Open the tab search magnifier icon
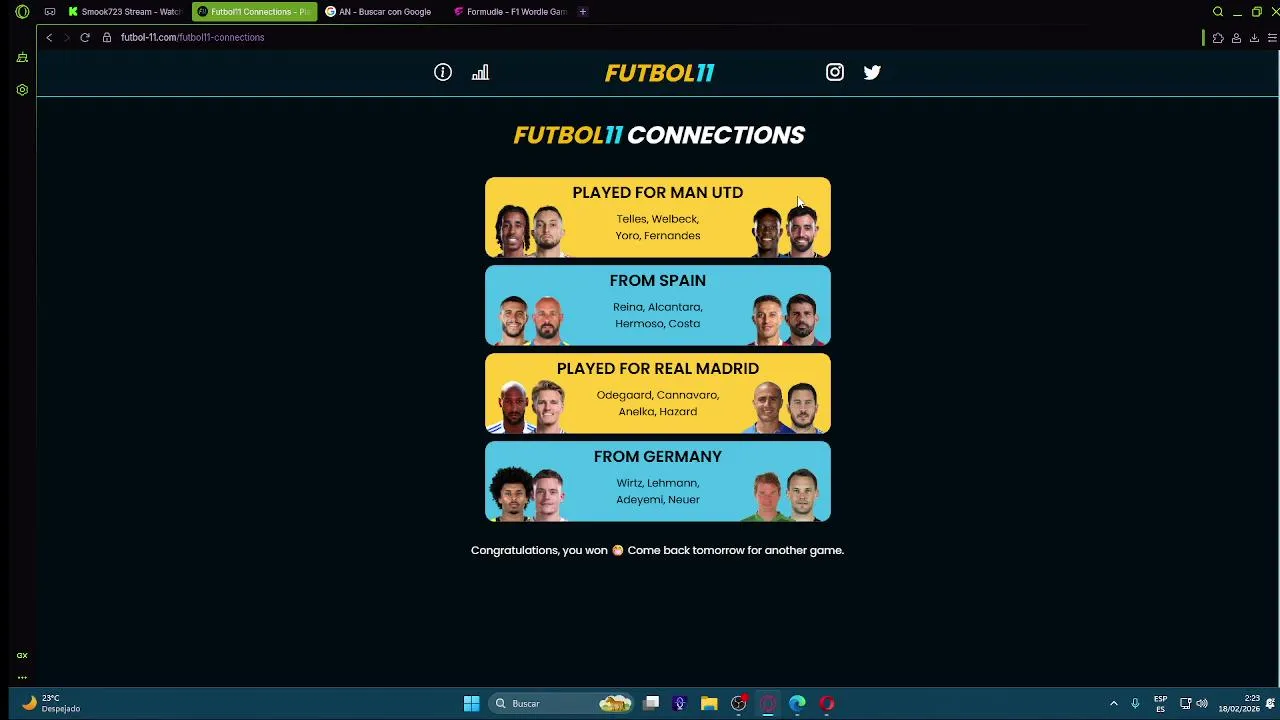 coord(1218,12)
